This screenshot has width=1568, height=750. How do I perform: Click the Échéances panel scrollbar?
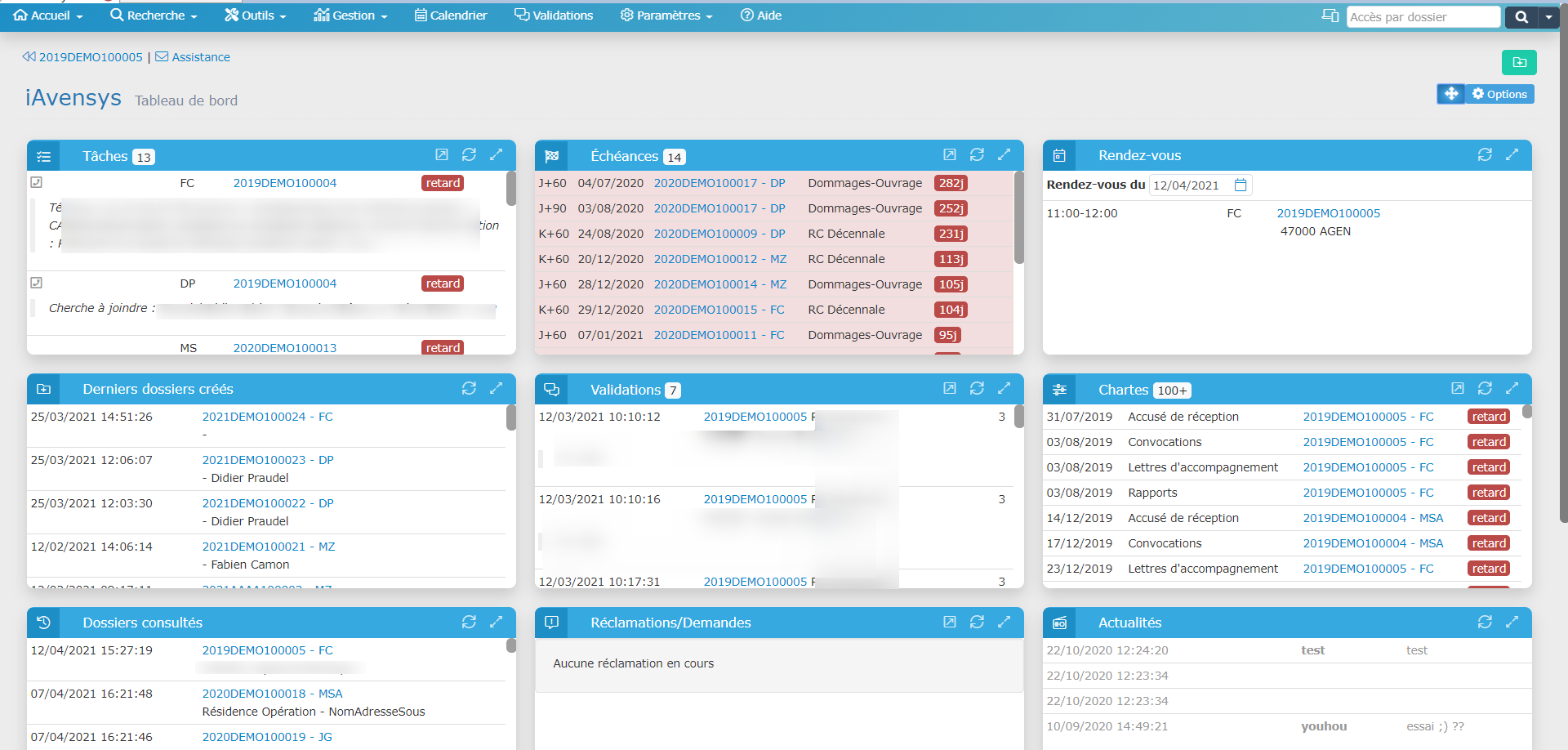[x=1018, y=218]
